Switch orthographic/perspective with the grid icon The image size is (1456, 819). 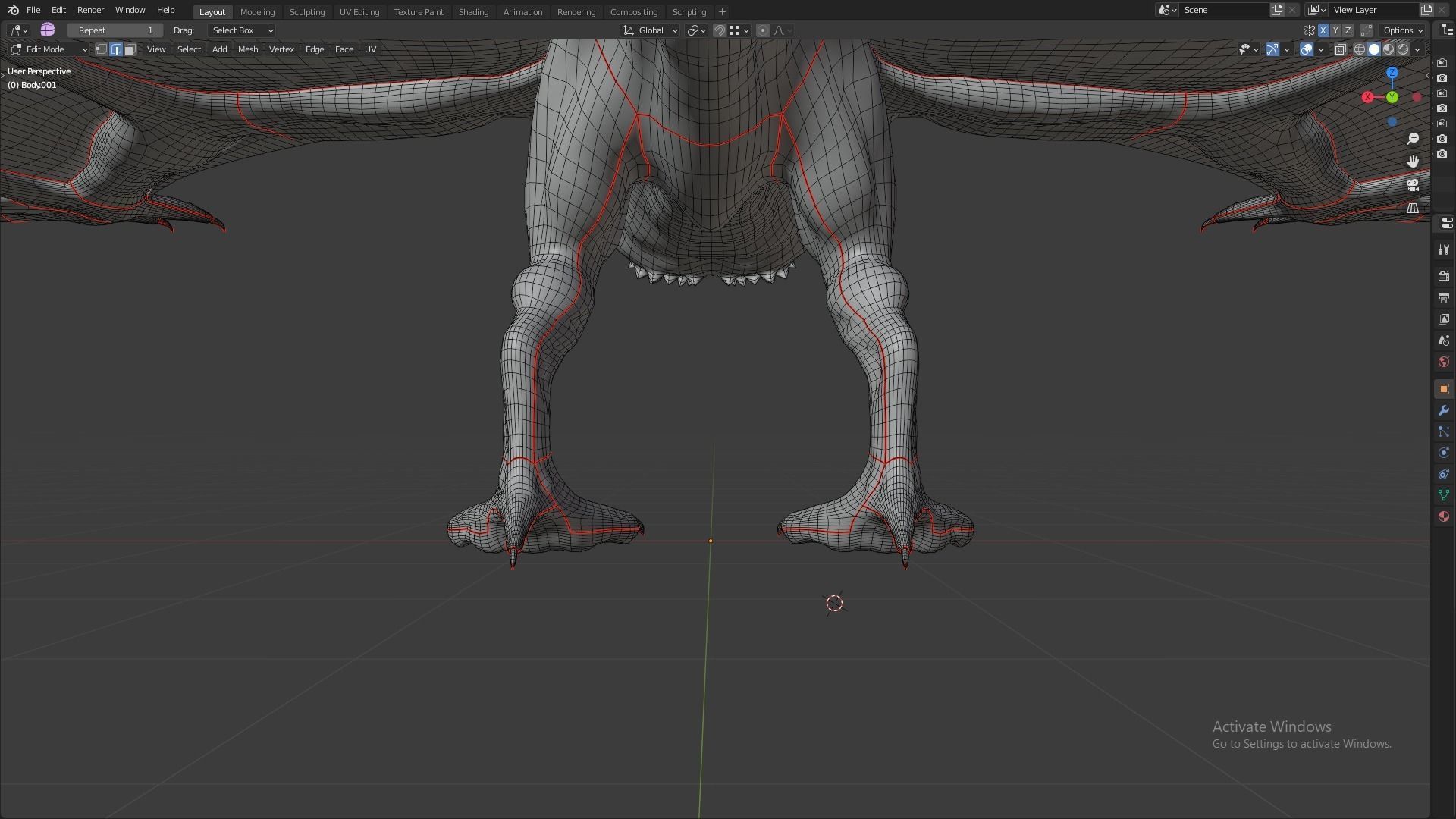[x=1413, y=208]
